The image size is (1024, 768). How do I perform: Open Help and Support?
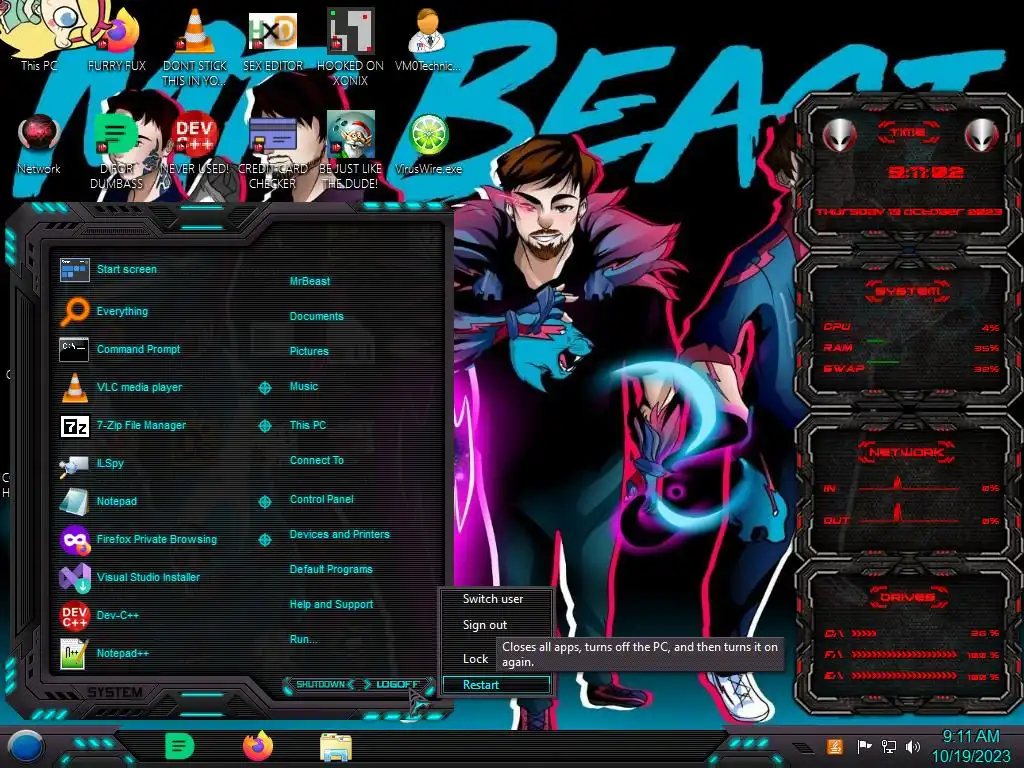point(331,605)
